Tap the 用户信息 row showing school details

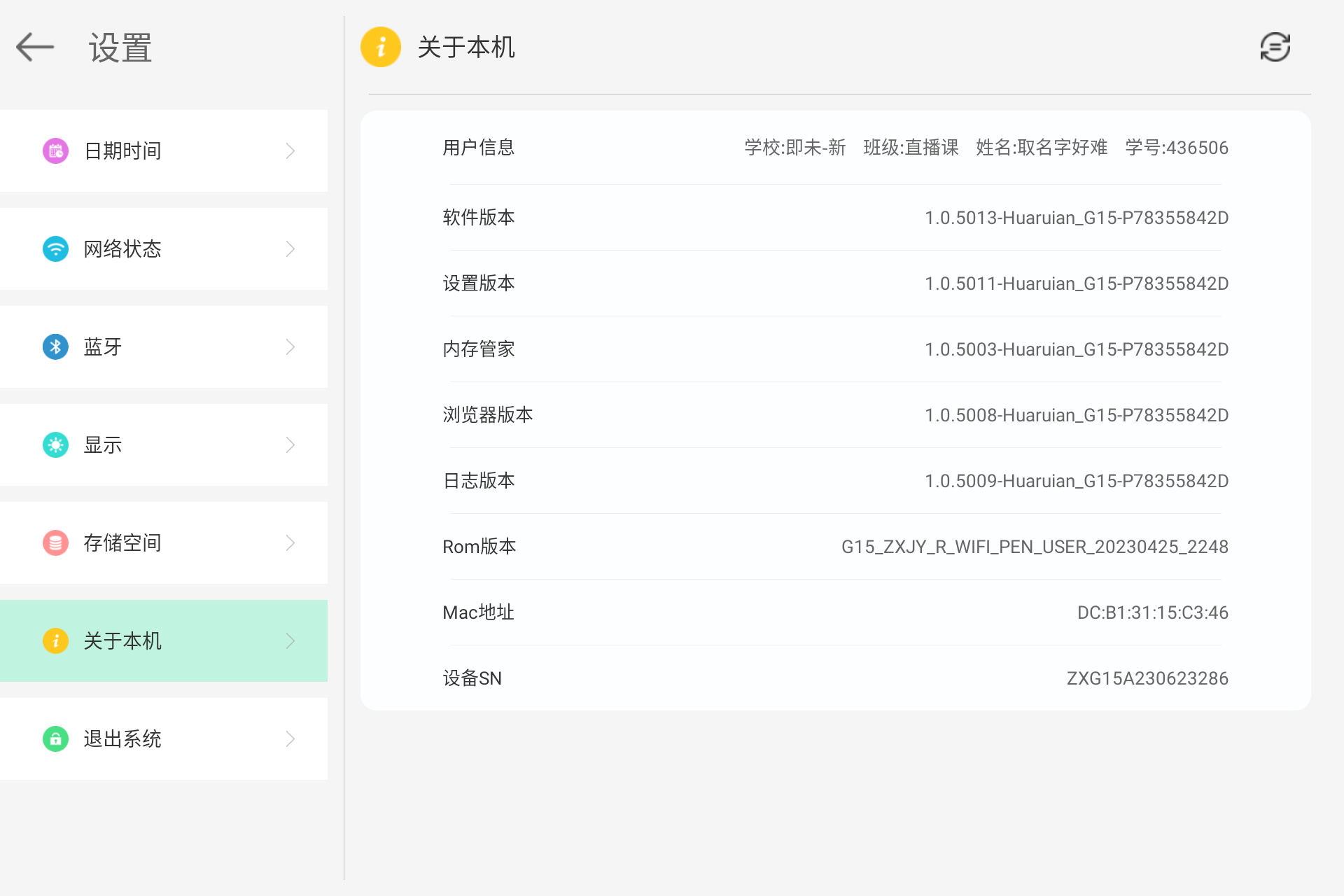[833, 148]
